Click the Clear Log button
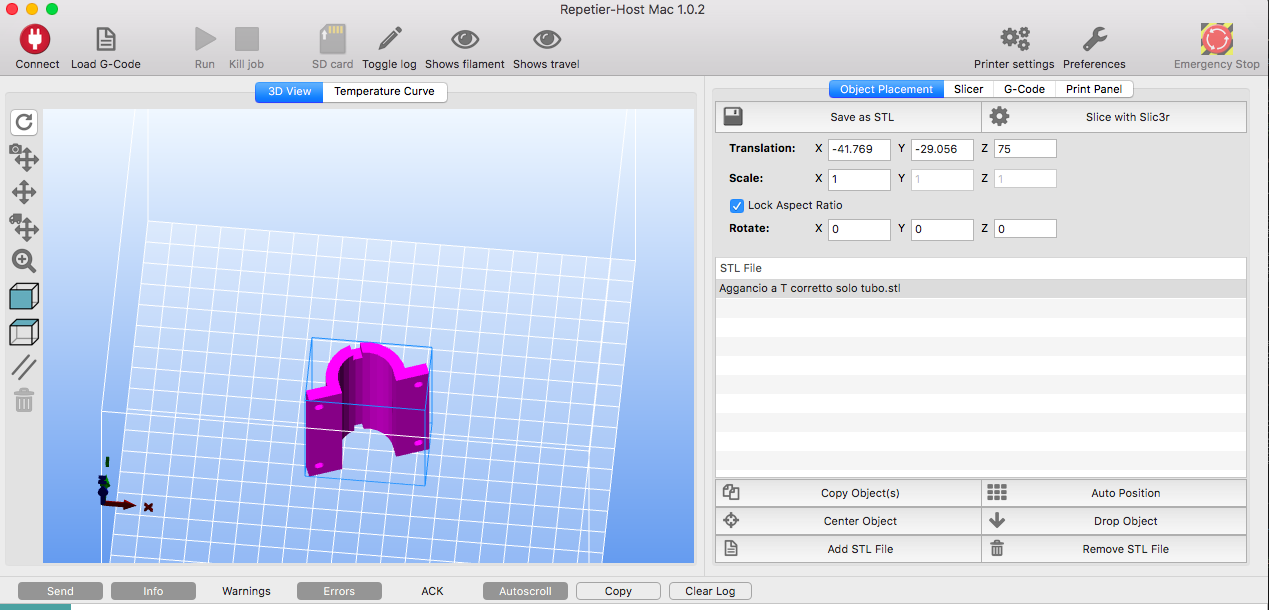Image resolution: width=1269 pixels, height=610 pixels. click(x=710, y=591)
